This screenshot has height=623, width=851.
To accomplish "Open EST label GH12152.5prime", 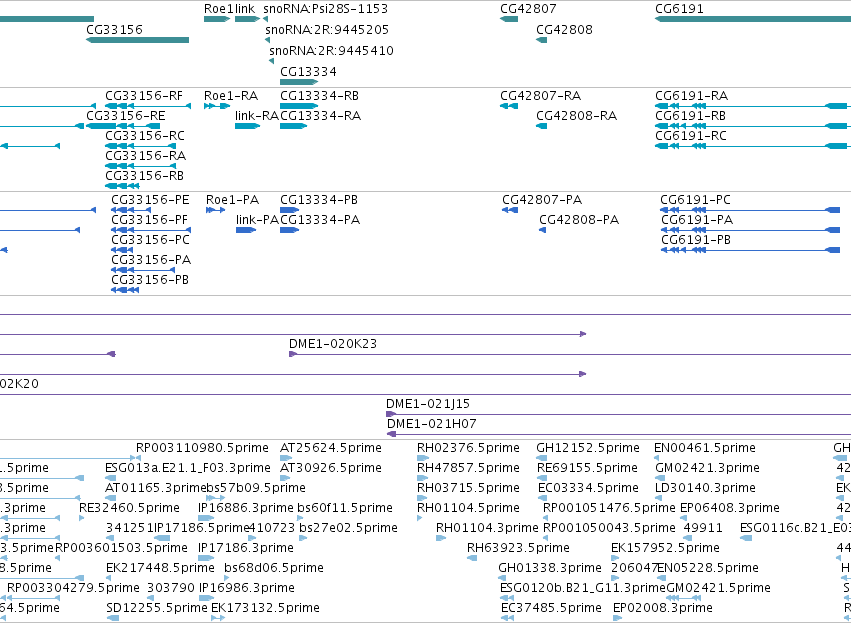I will tap(588, 448).
